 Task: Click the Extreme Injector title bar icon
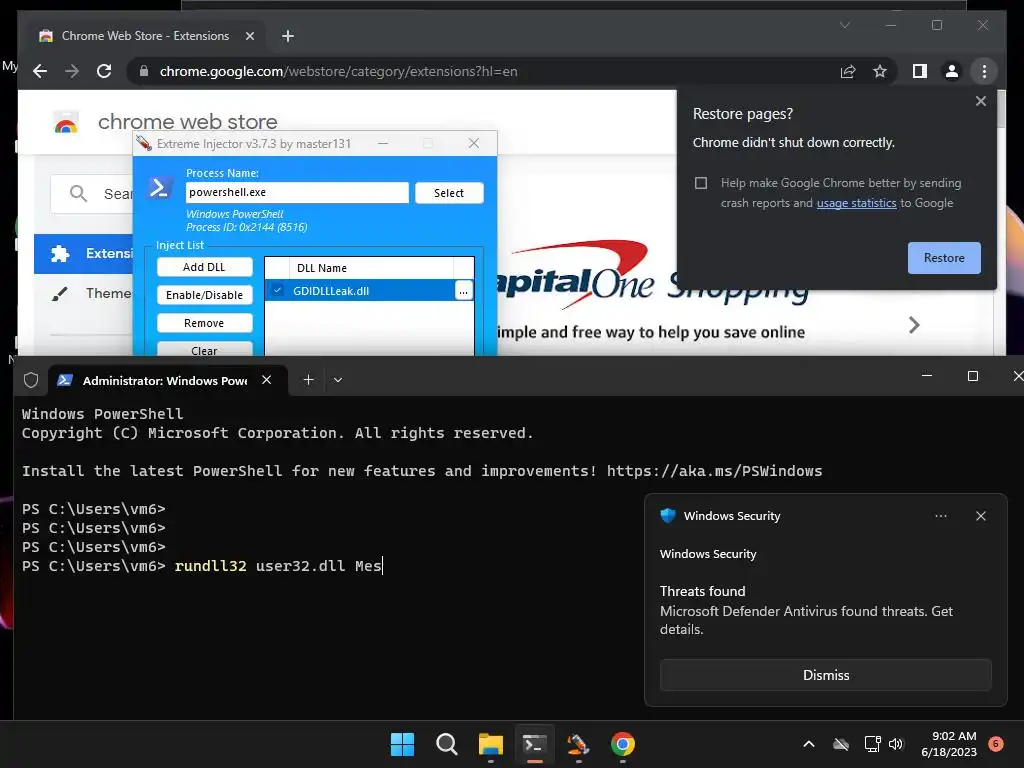[144, 143]
